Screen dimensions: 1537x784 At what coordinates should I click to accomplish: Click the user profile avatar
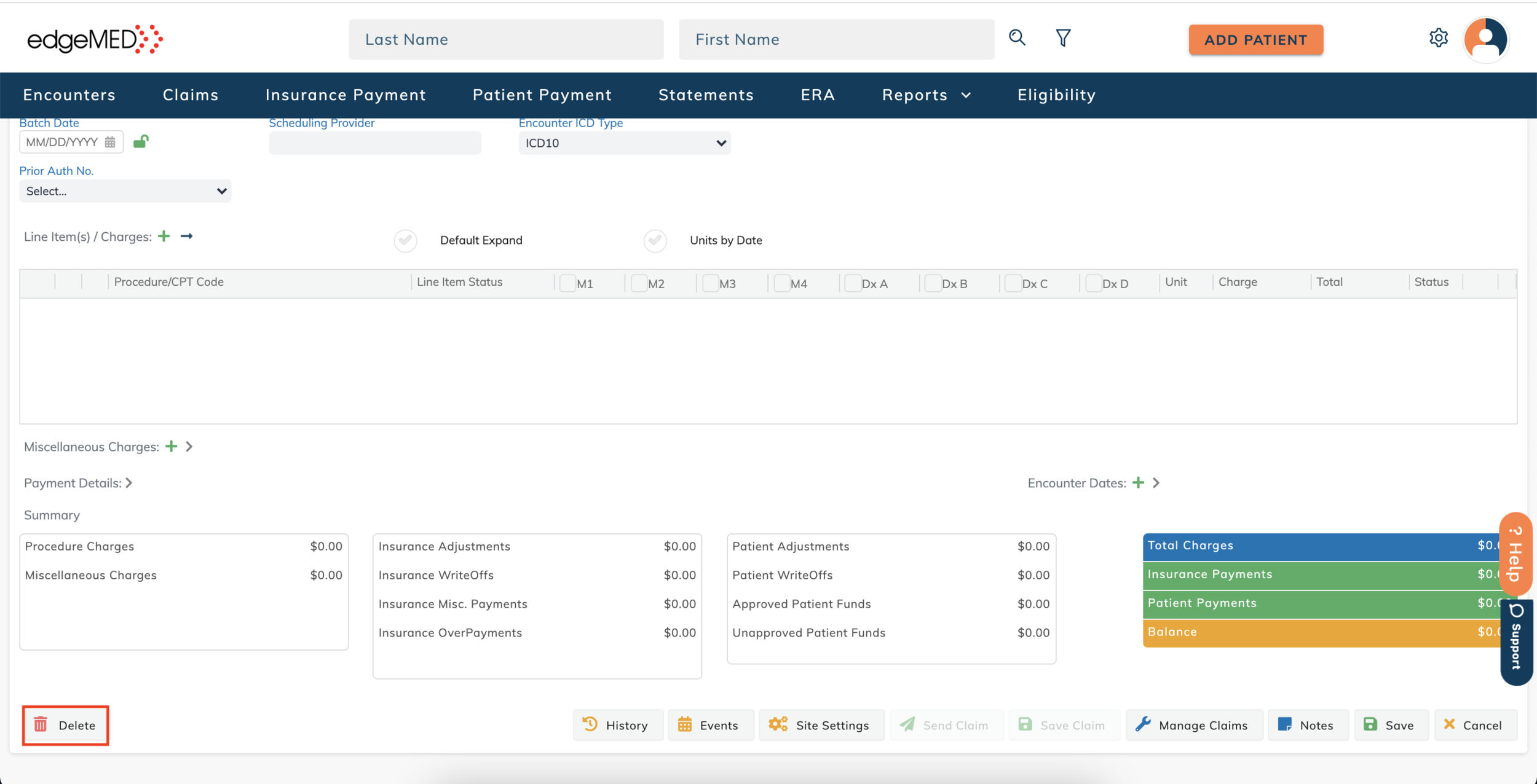[x=1485, y=39]
